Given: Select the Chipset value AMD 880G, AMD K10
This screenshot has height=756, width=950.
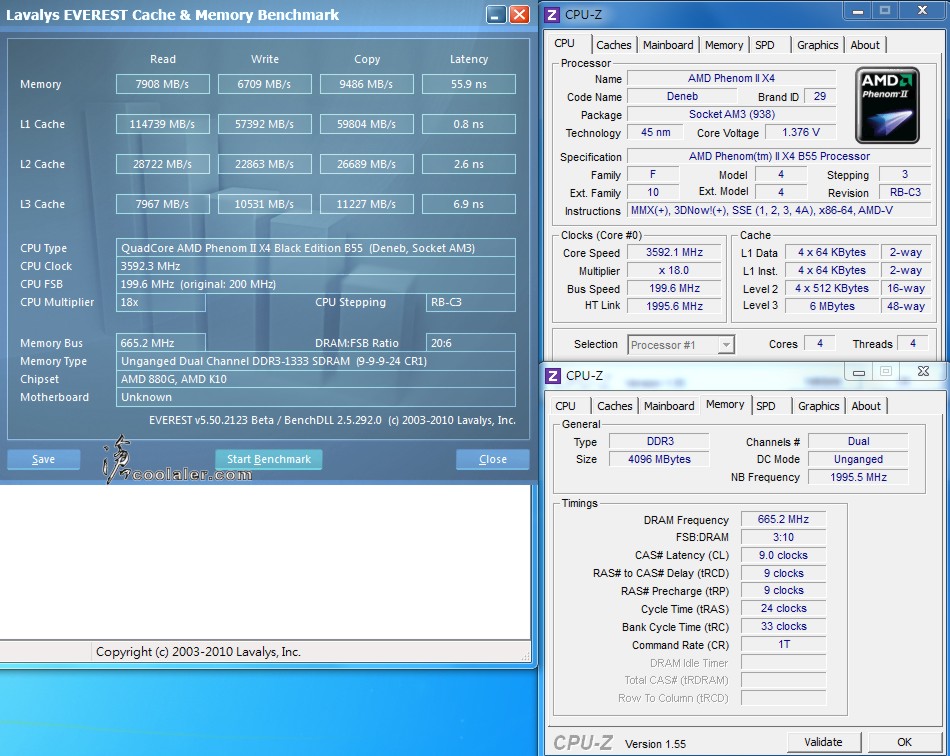Looking at the screenshot, I should [x=316, y=379].
